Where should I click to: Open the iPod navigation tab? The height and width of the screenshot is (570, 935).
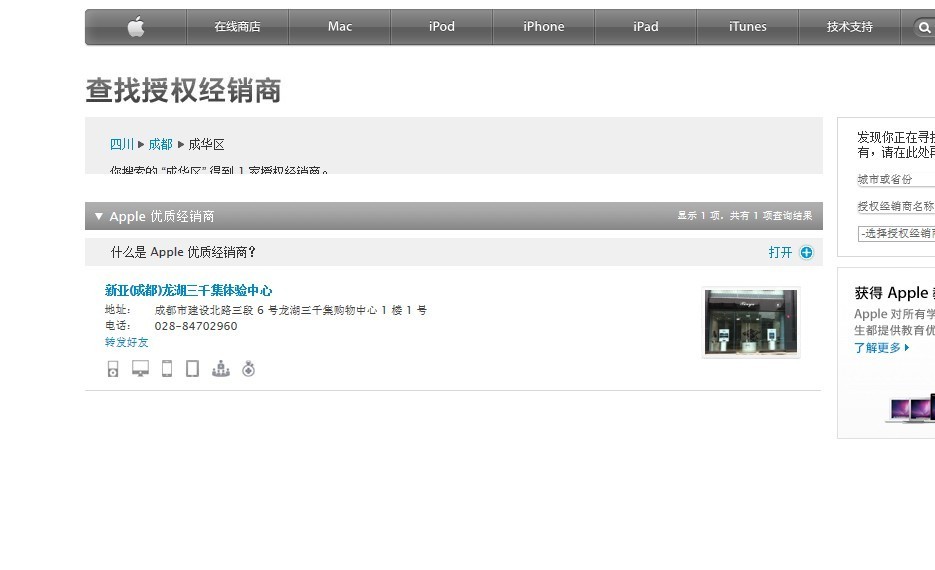point(441,27)
